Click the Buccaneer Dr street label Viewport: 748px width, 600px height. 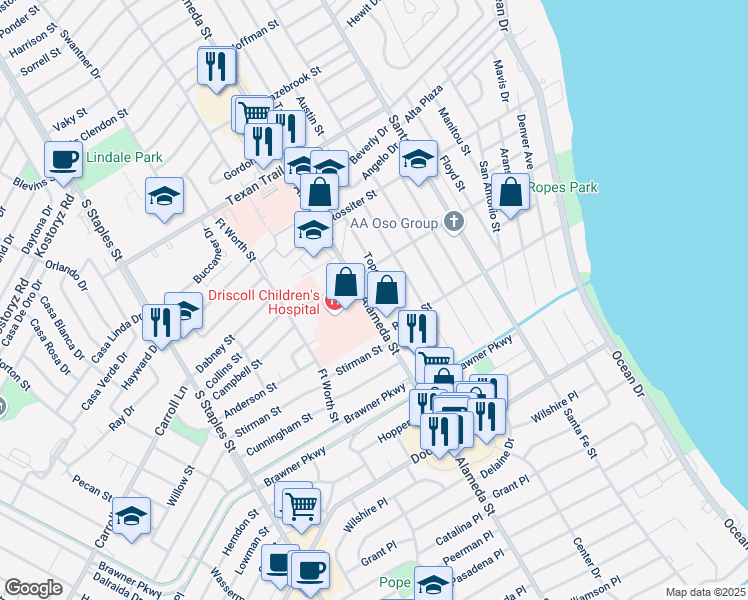[x=208, y=255]
